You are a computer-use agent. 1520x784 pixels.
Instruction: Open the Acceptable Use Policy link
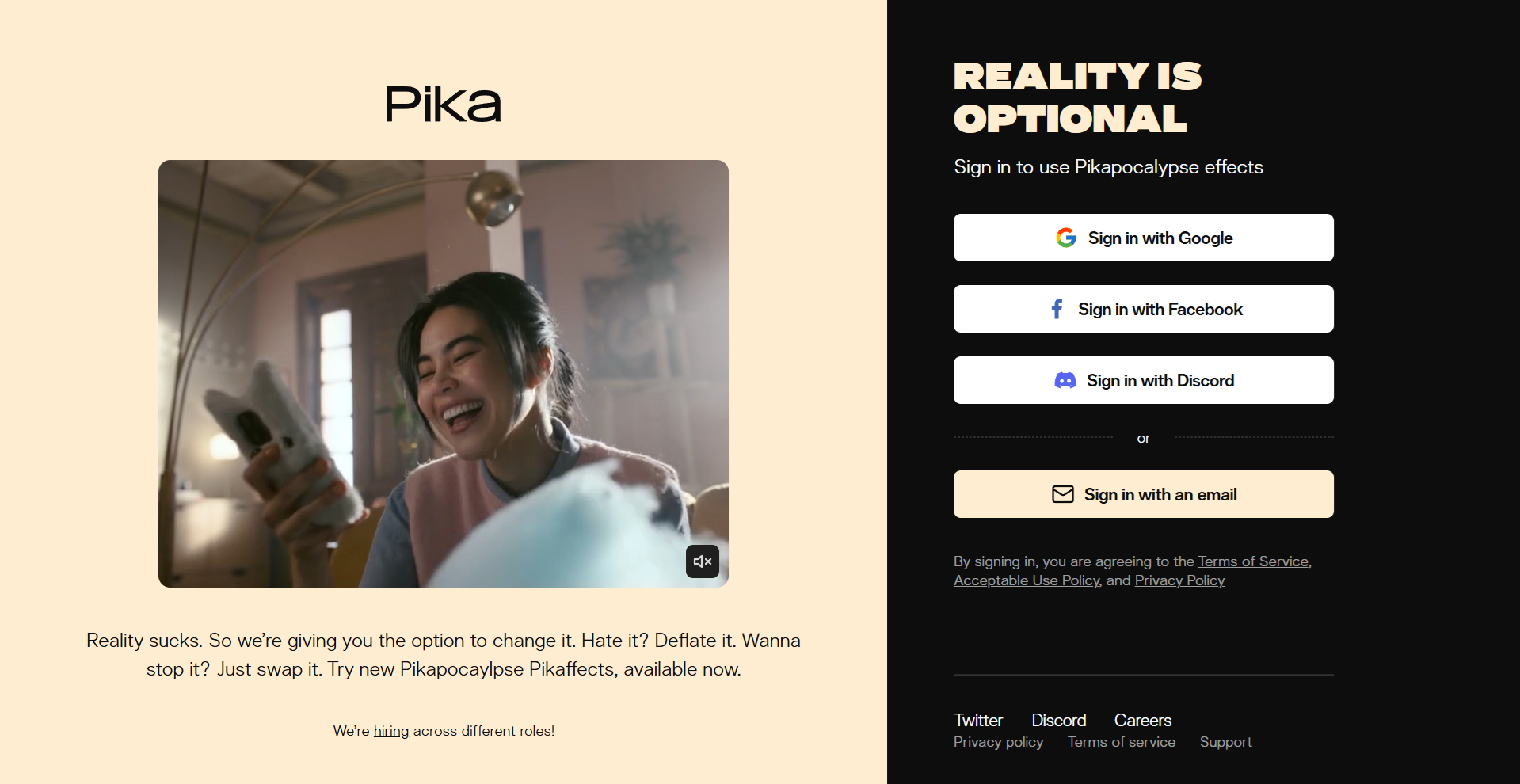pos(1027,580)
